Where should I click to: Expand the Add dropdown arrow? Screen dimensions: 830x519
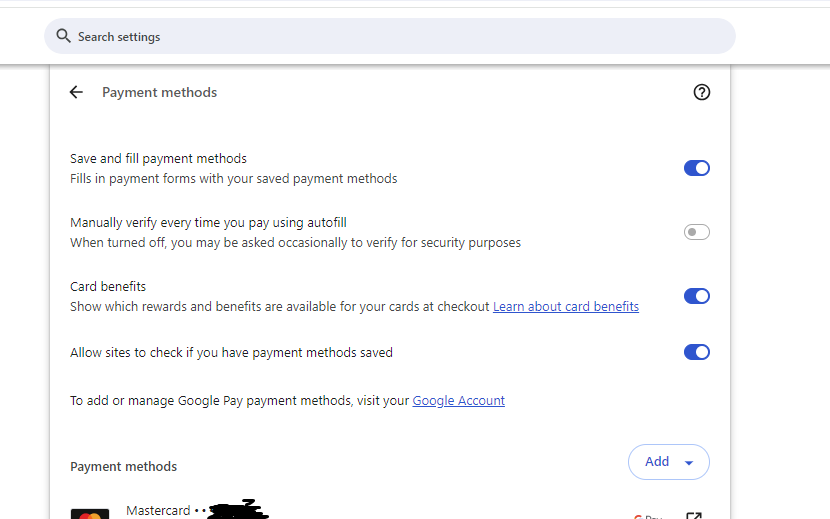(x=688, y=462)
